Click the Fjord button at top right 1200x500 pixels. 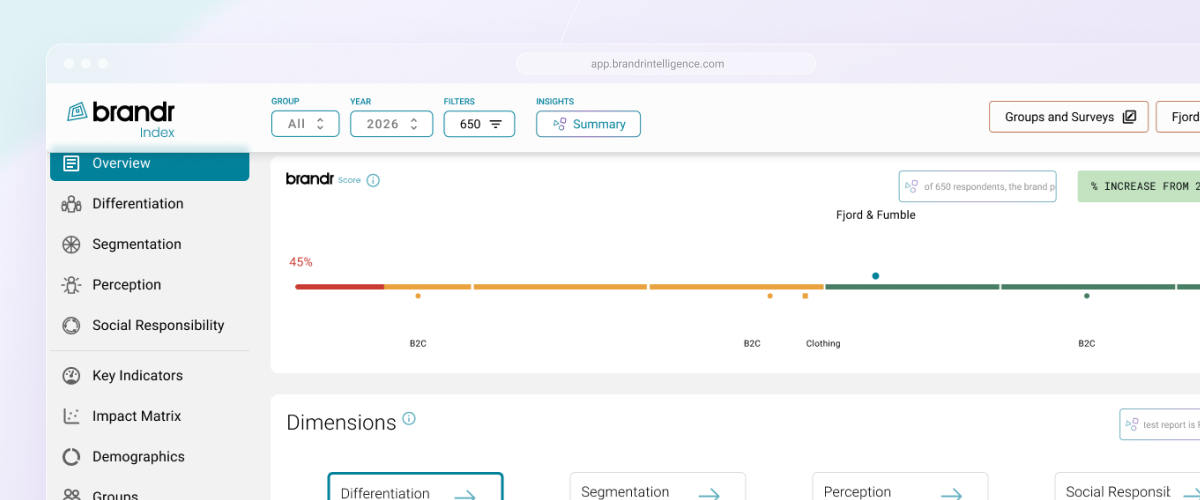tap(1178, 117)
